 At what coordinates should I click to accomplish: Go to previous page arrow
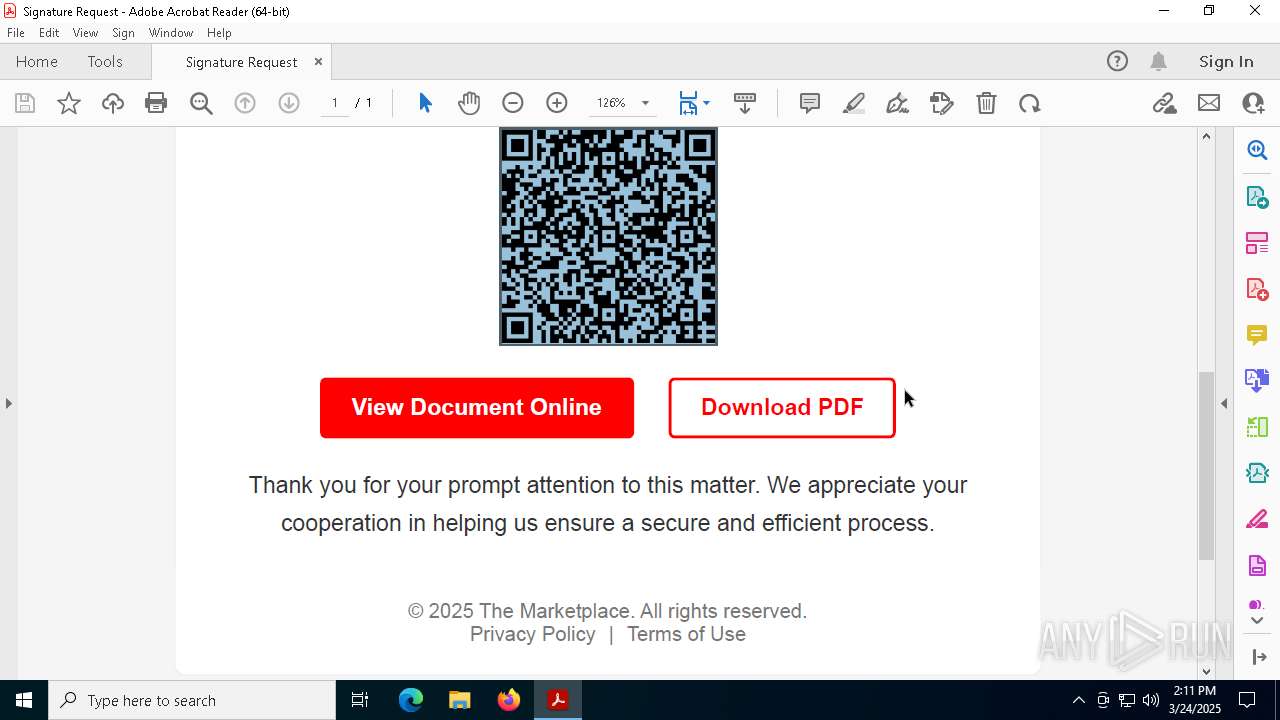pos(245,103)
